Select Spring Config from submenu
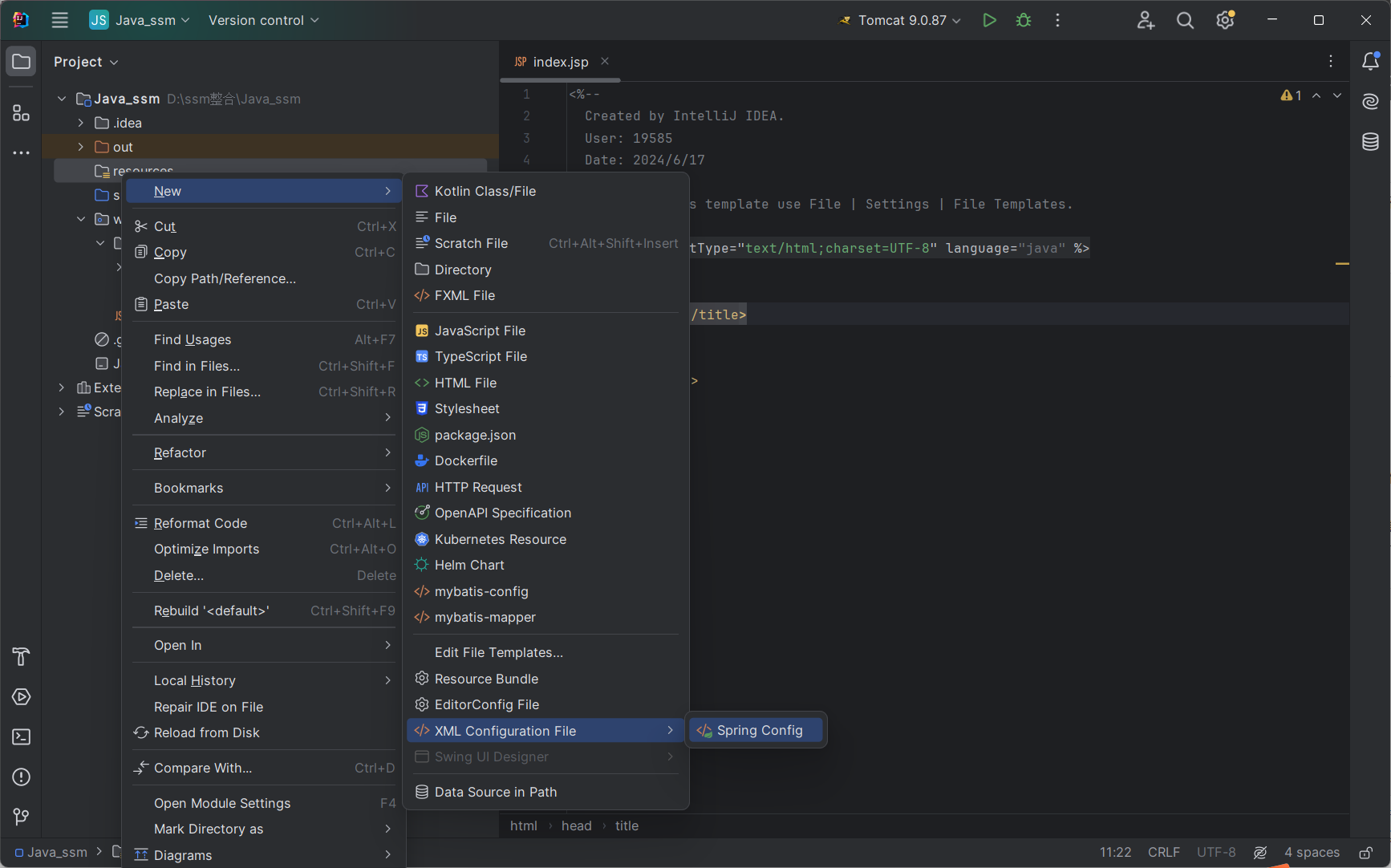 click(x=758, y=730)
